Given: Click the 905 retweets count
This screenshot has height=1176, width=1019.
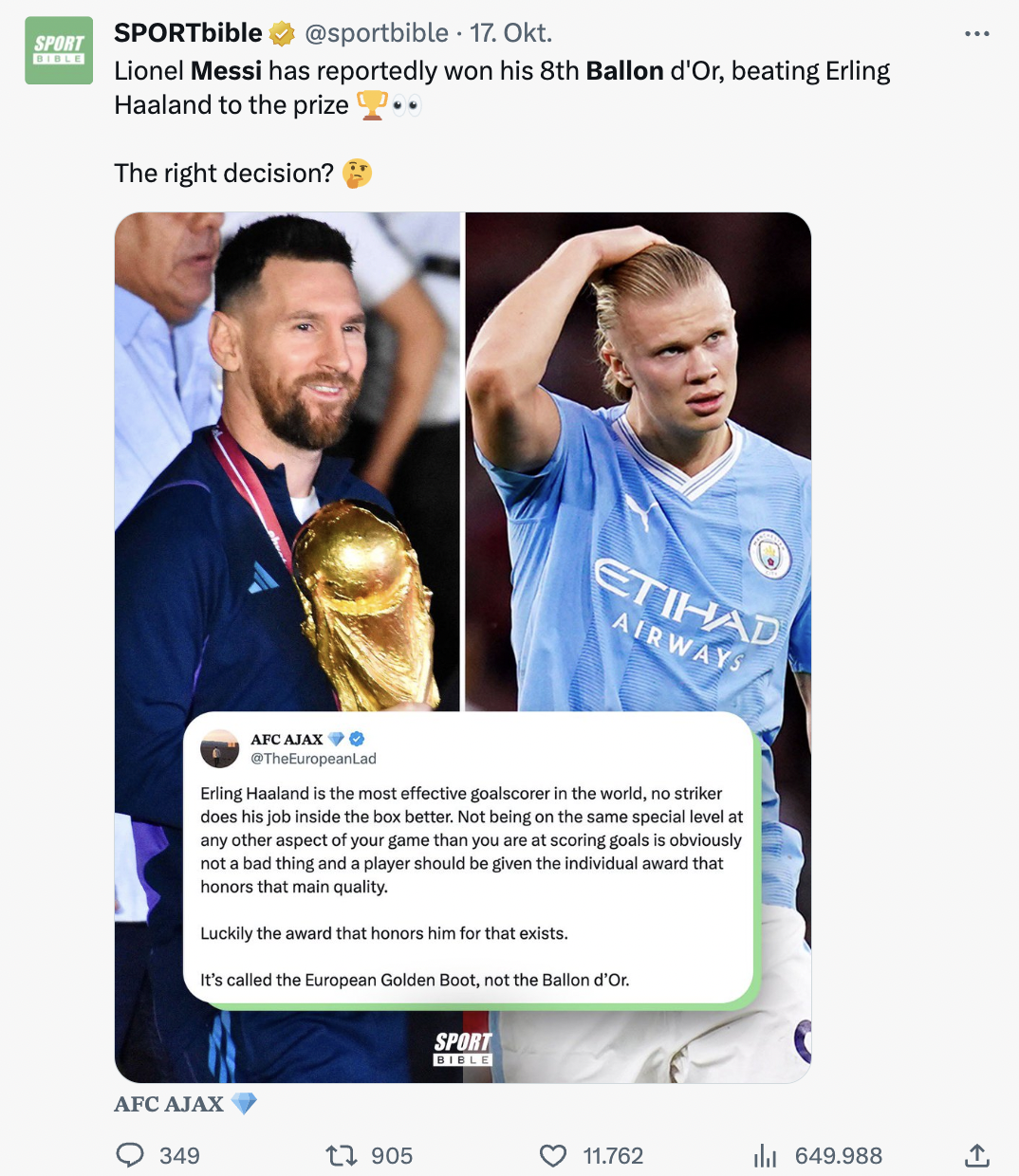Looking at the screenshot, I should pos(392,1155).
